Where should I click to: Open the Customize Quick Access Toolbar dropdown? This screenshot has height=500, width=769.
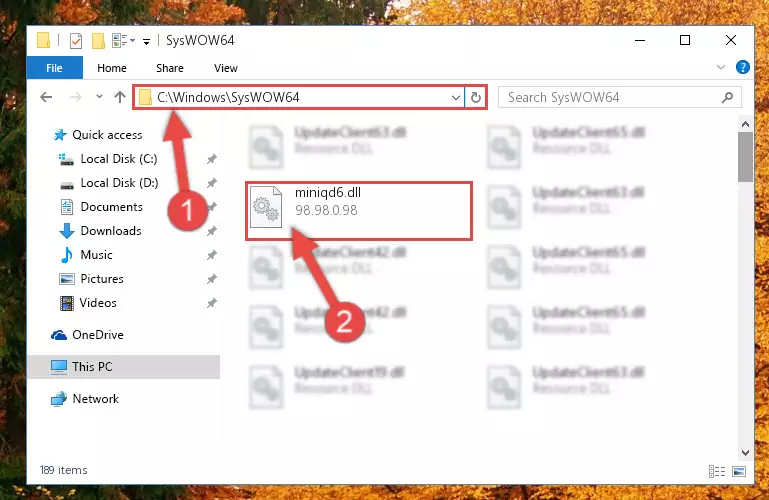coord(146,41)
